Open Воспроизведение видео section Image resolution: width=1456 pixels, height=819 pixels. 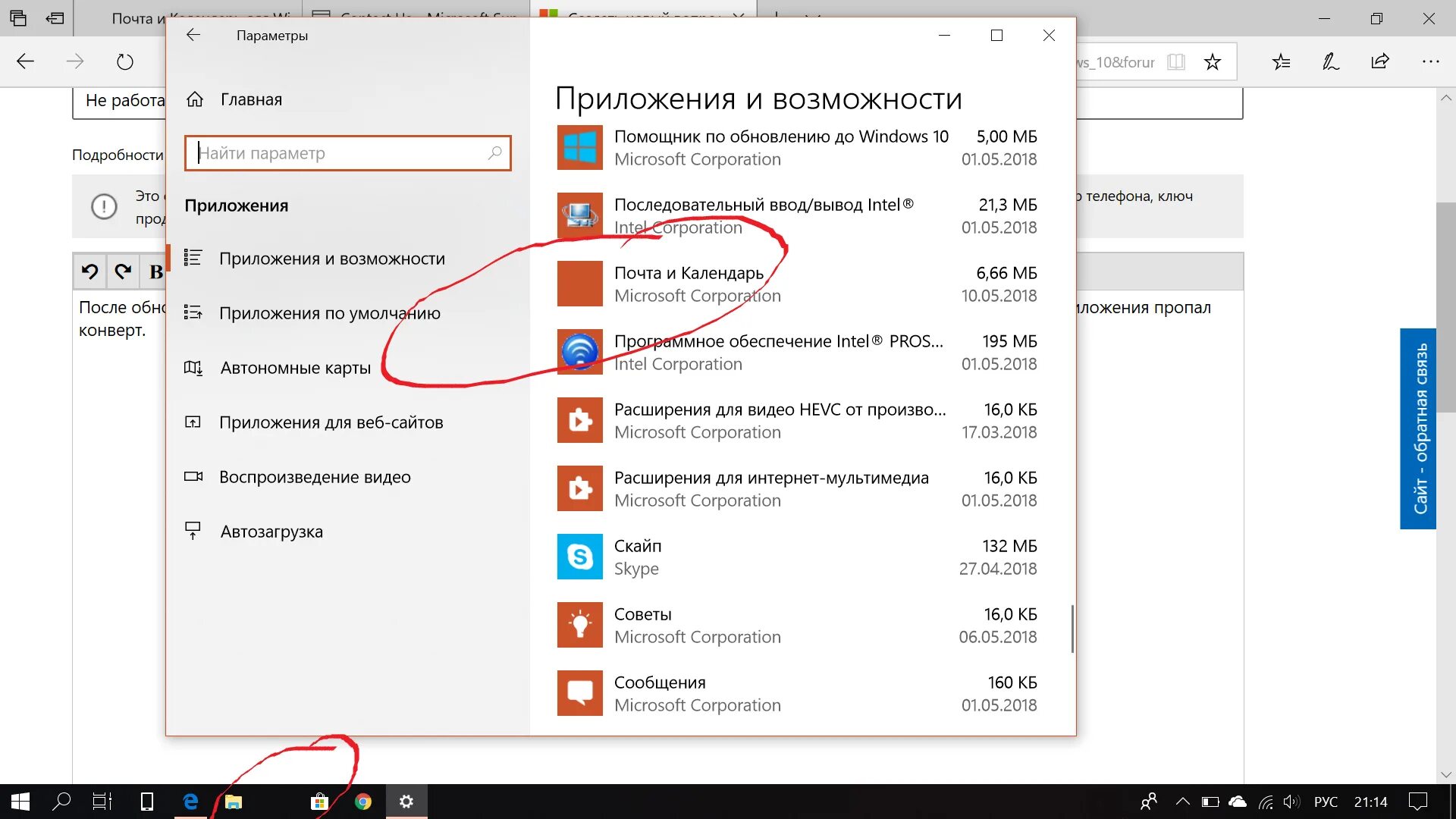(x=315, y=477)
